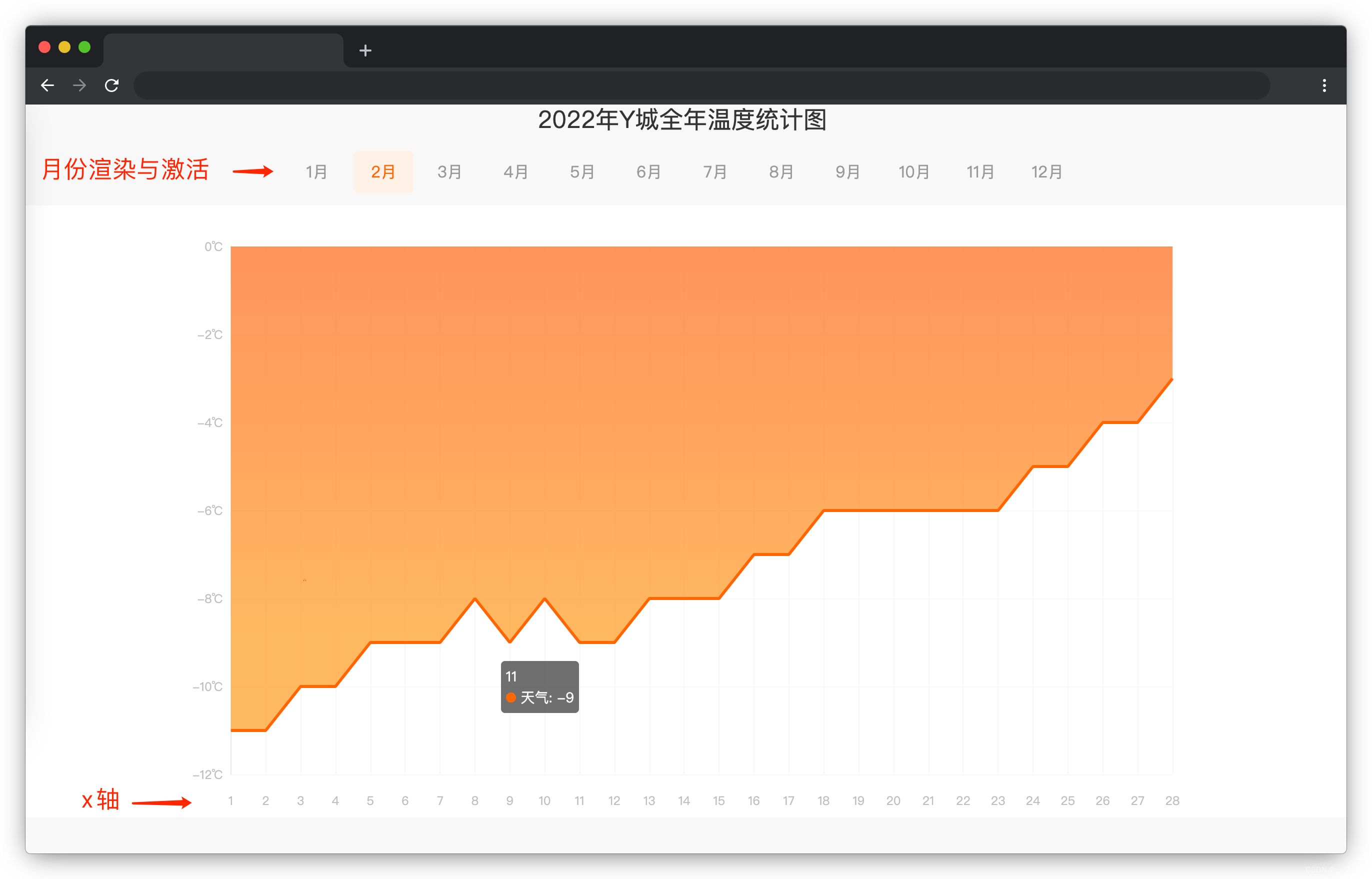
Task: Open the browser three-dot menu
Action: pyautogui.click(x=1324, y=85)
